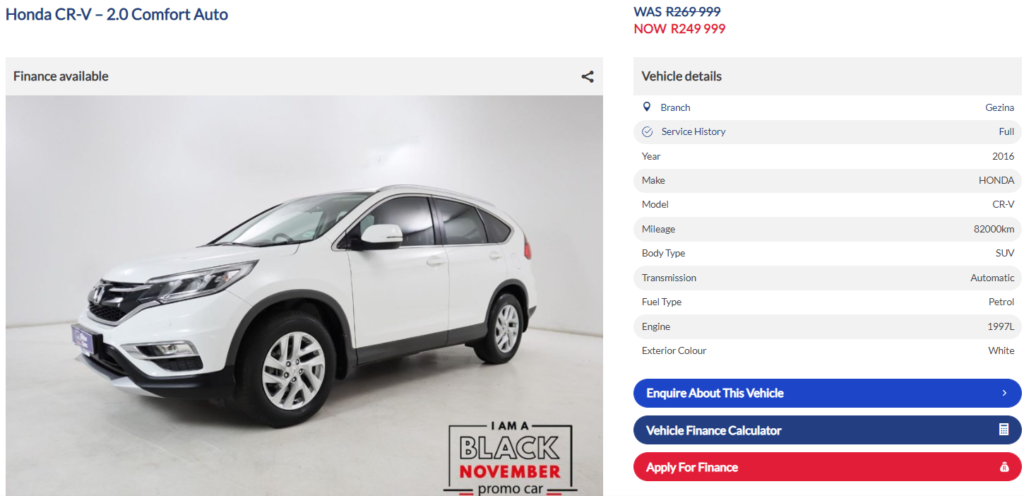Click the calculator icon on finance button
1024x496 pixels.
(x=1004, y=430)
